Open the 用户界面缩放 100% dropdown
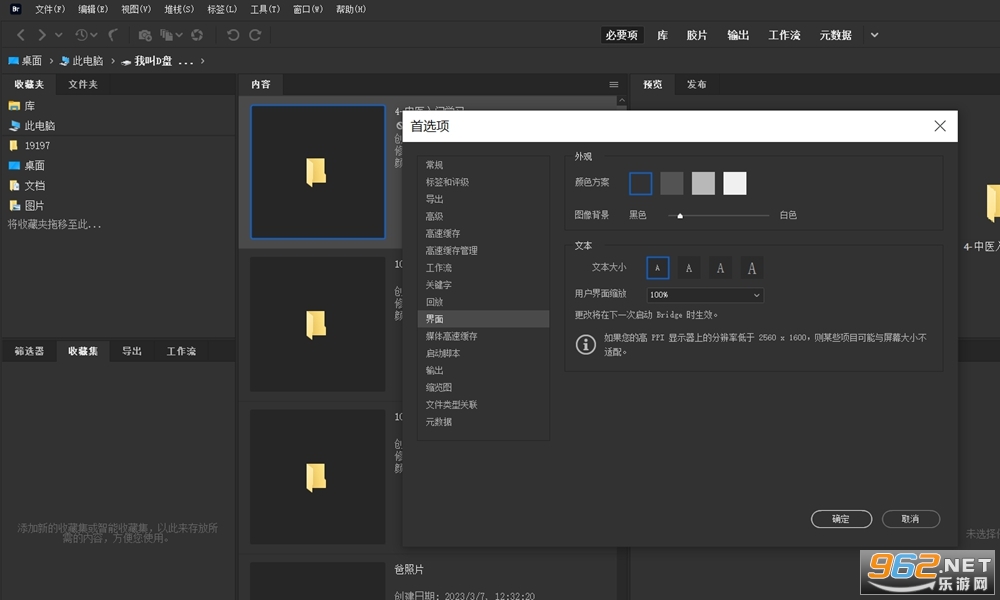1000x600 pixels. coord(705,295)
